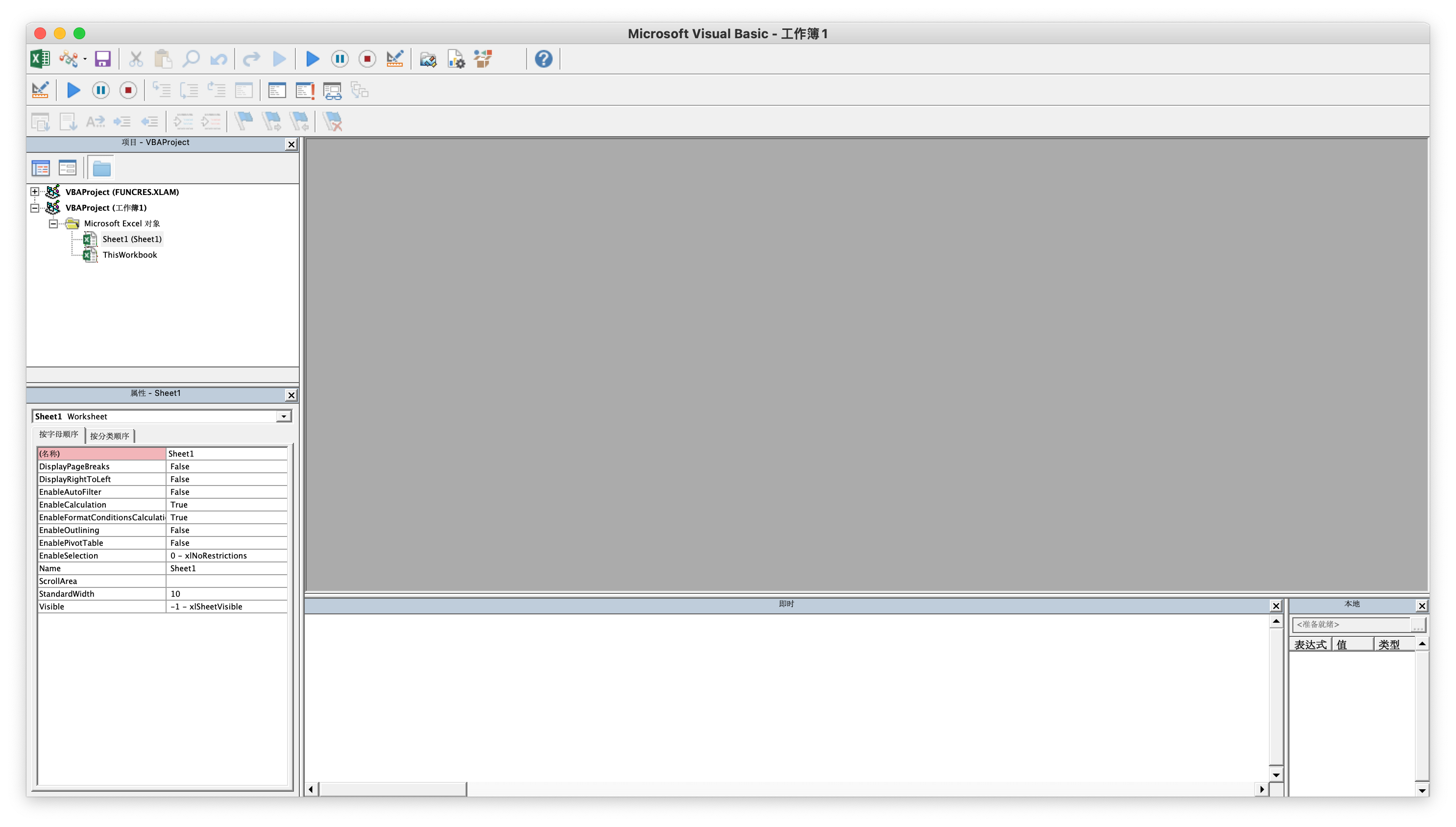Close the 即时 immediate window
The width and height of the screenshot is (1456, 827).
coord(1276,606)
